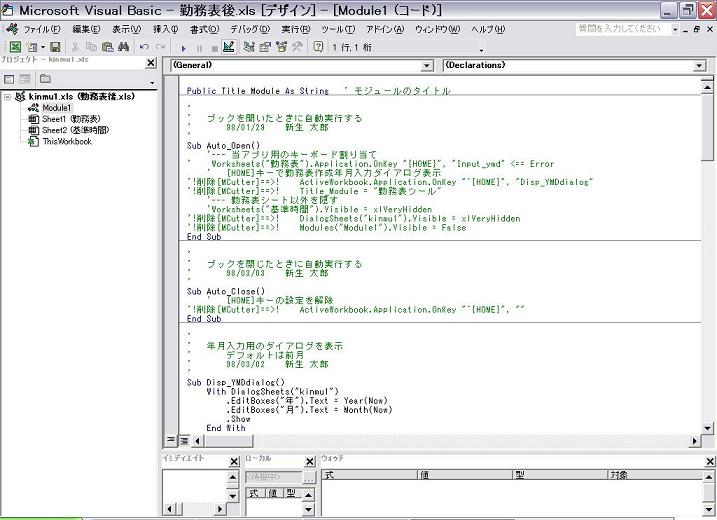The height and width of the screenshot is (520, 717).
Task: Open the ツール(T) menu
Action: pyautogui.click(x=337, y=29)
